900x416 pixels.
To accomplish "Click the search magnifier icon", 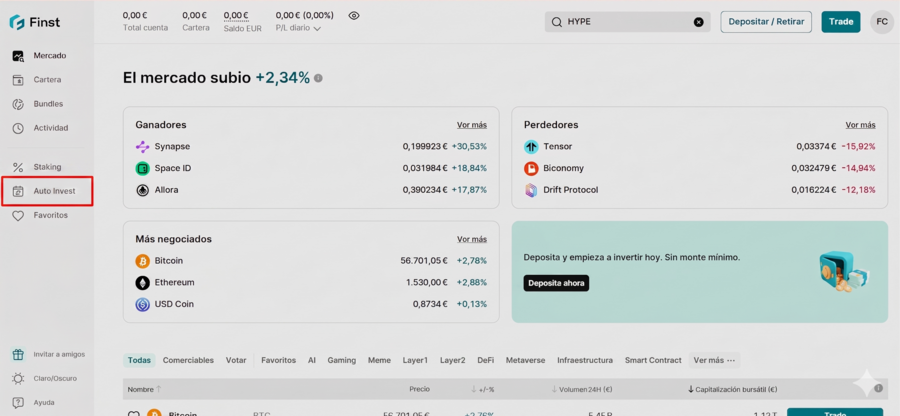I will 556,22.
